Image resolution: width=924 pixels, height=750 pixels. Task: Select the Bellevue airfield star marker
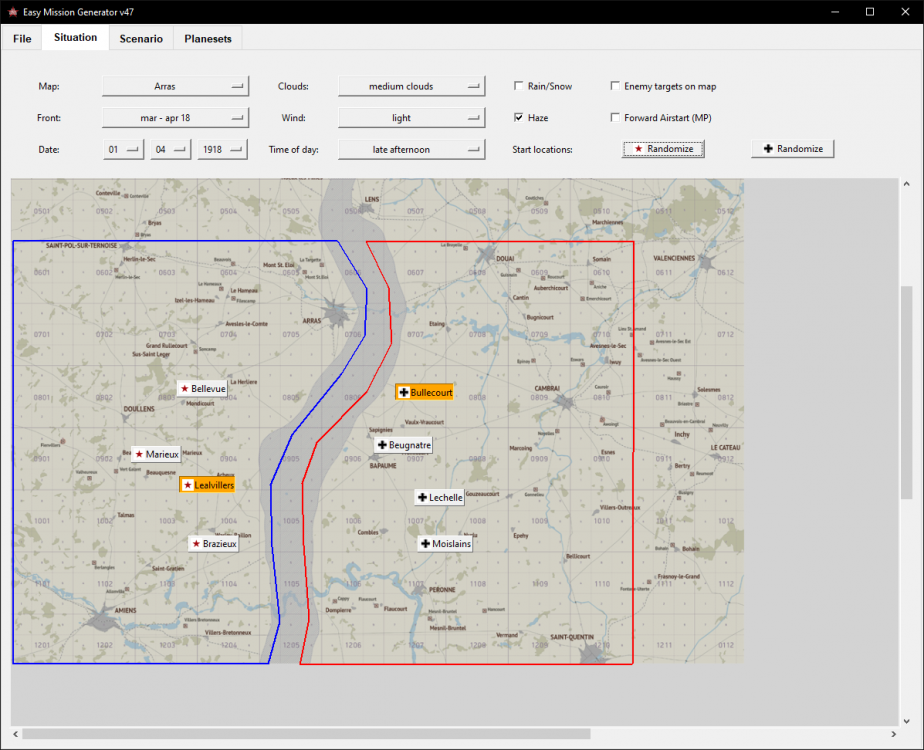pos(202,388)
